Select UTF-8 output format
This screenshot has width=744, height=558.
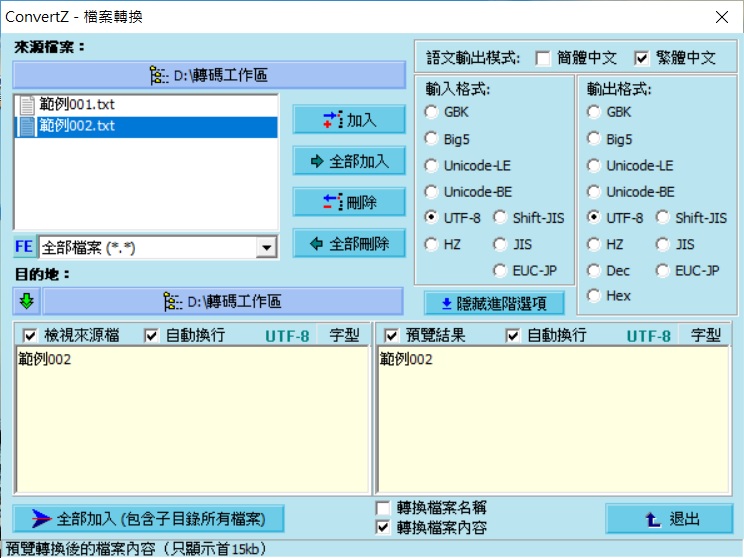[594, 218]
